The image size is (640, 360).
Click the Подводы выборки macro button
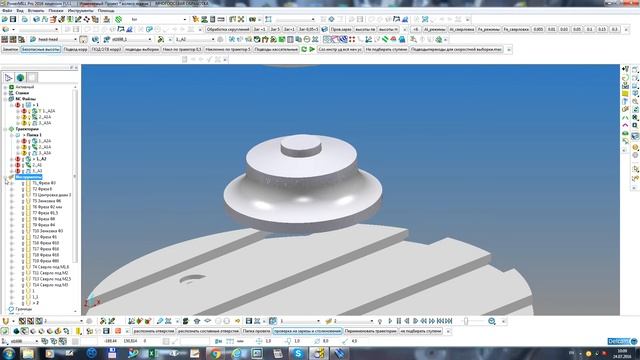(x=141, y=49)
